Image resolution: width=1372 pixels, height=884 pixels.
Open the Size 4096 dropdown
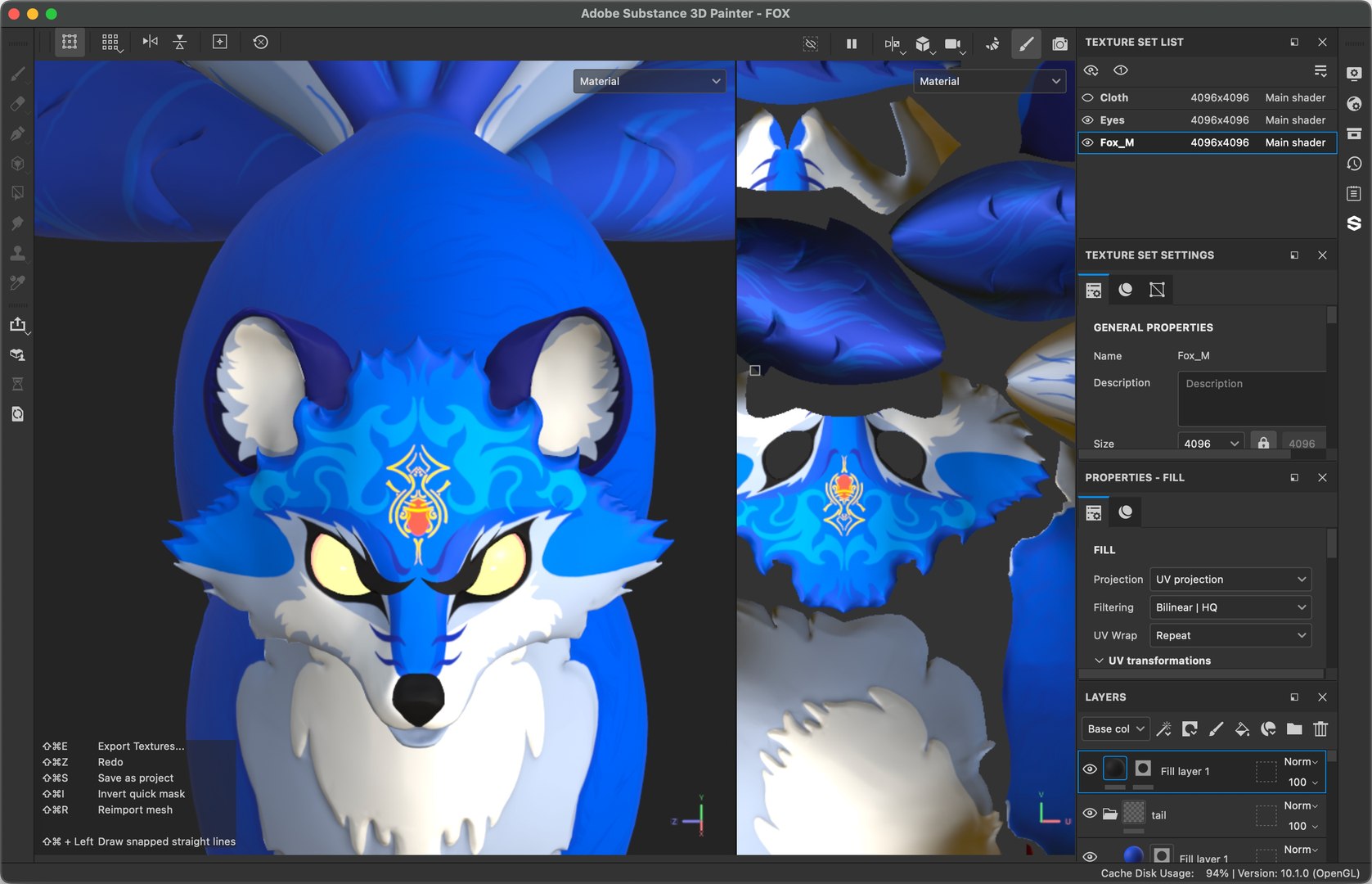(1211, 443)
